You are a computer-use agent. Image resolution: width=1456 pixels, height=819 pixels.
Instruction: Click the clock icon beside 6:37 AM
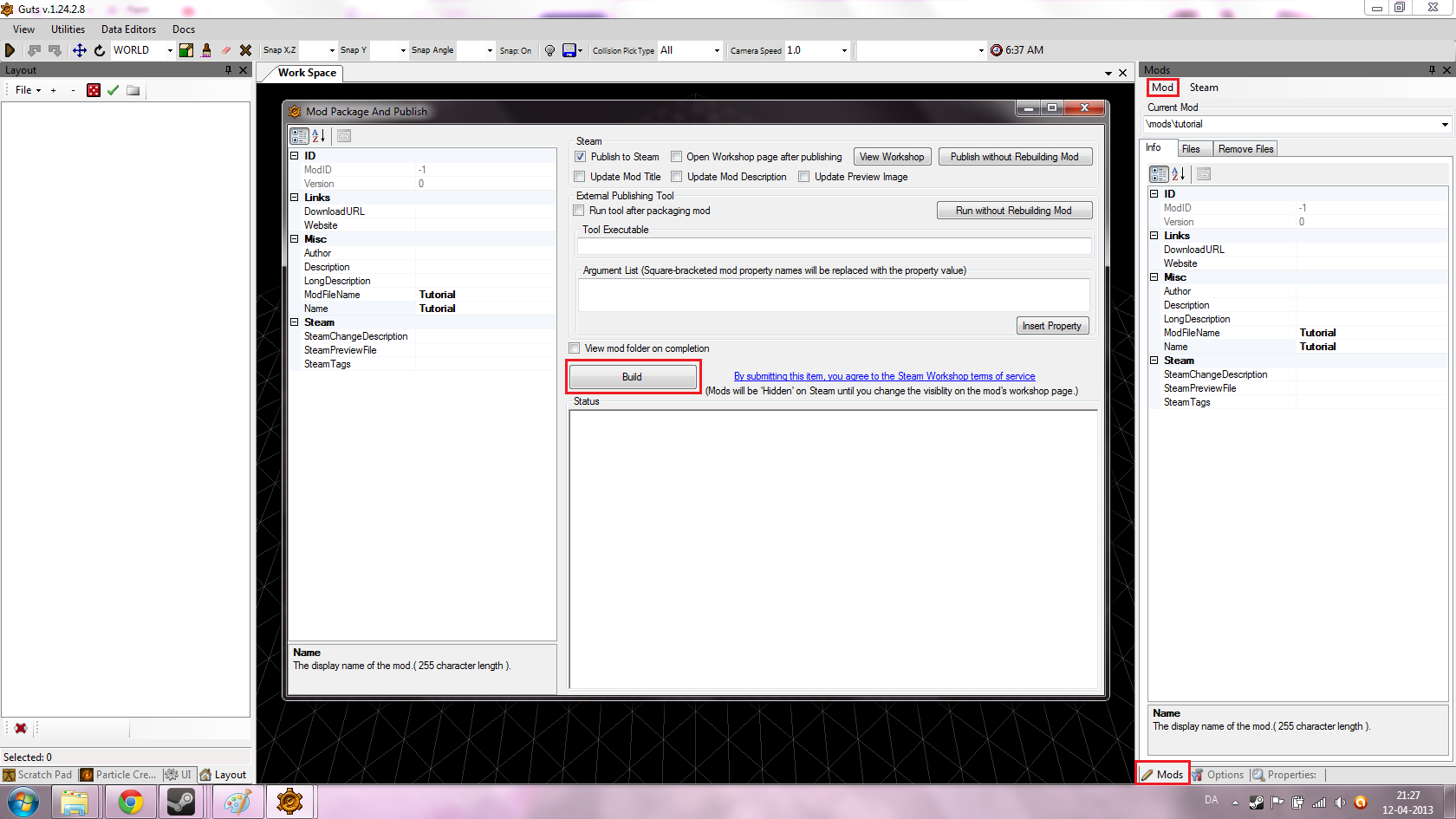click(997, 50)
